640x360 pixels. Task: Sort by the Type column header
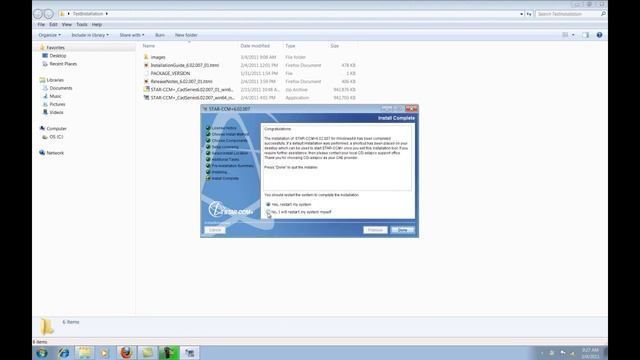point(290,46)
